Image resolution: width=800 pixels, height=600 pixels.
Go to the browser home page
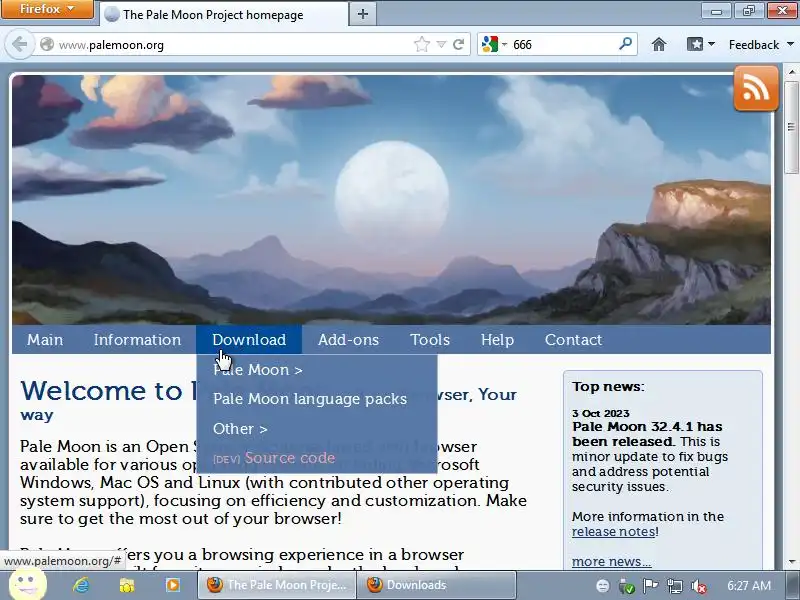(659, 44)
